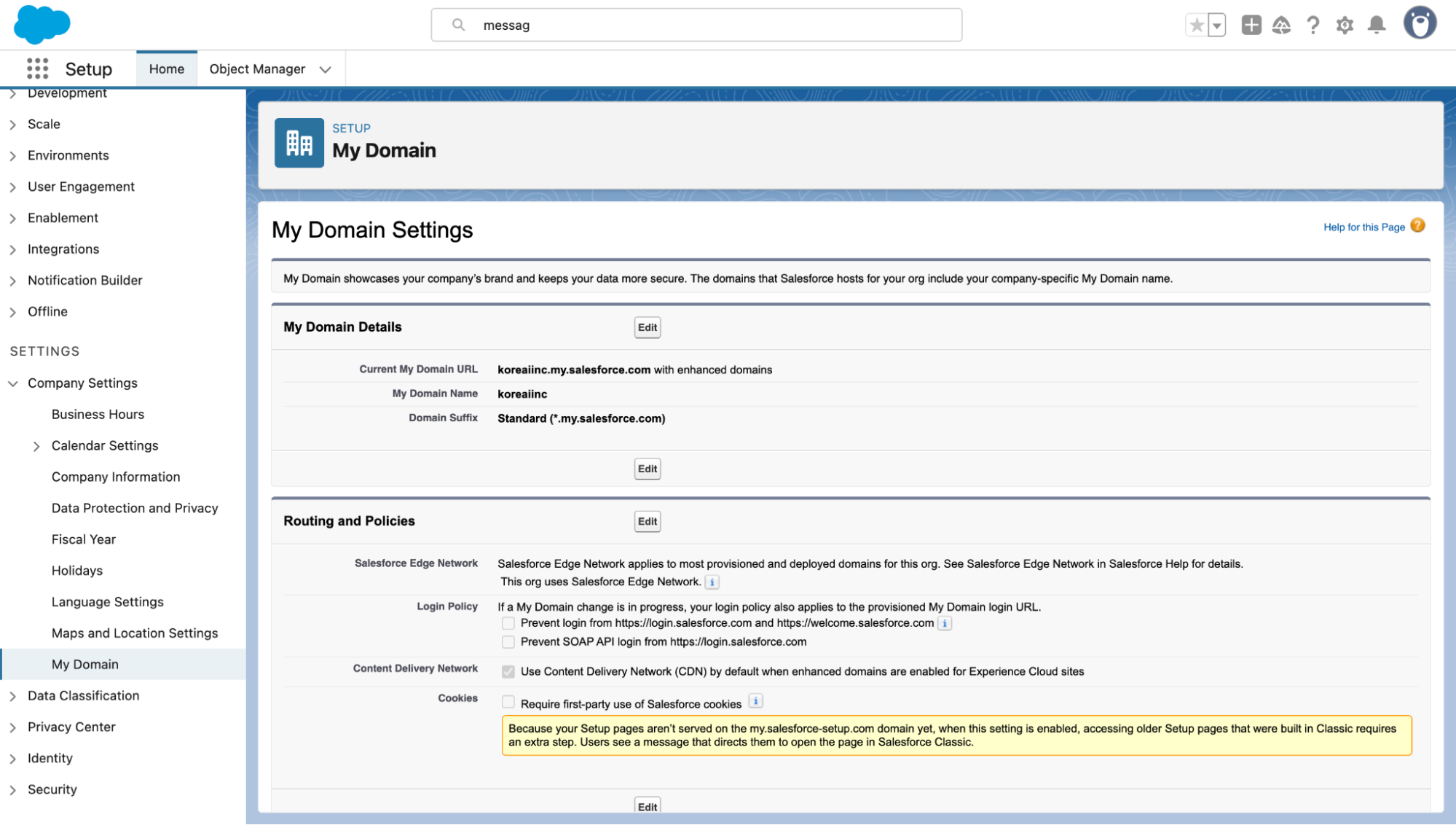Expand the Scale section

(12, 125)
